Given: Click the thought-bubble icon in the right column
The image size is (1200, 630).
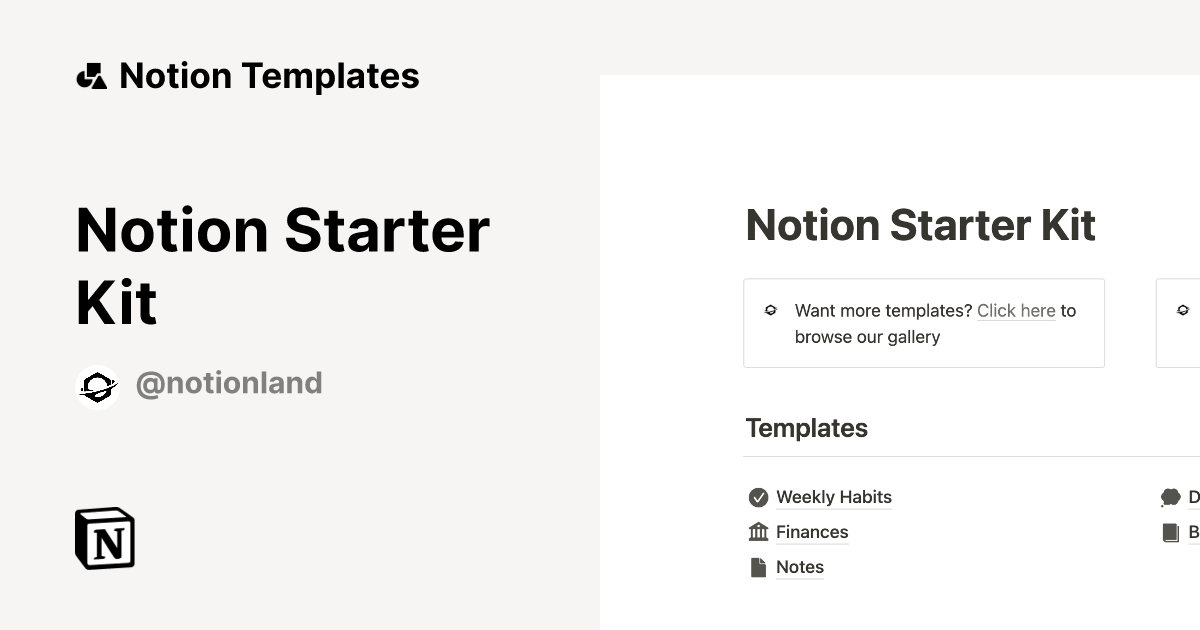Looking at the screenshot, I should 1172,496.
